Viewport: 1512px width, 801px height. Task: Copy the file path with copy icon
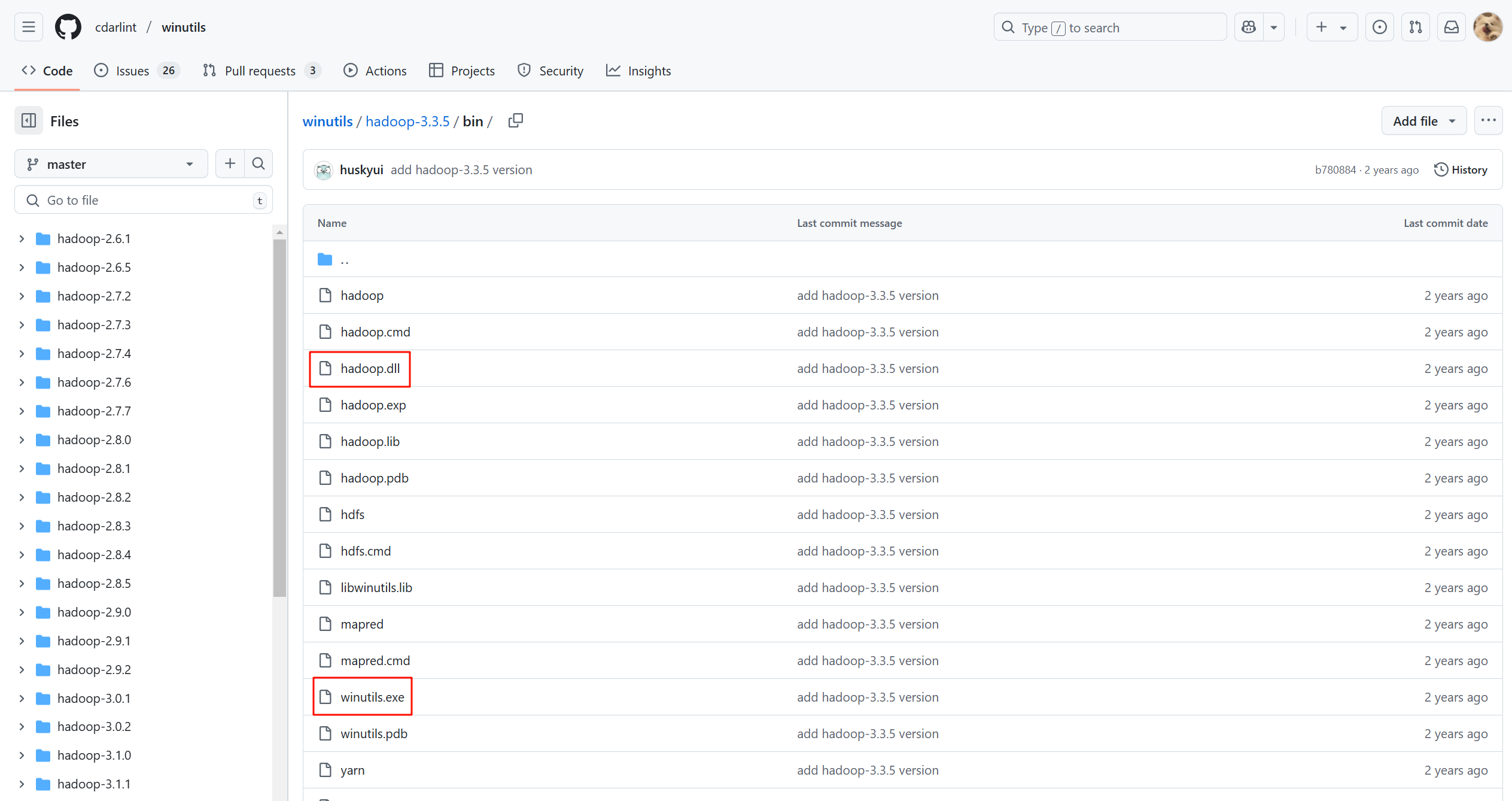click(515, 121)
